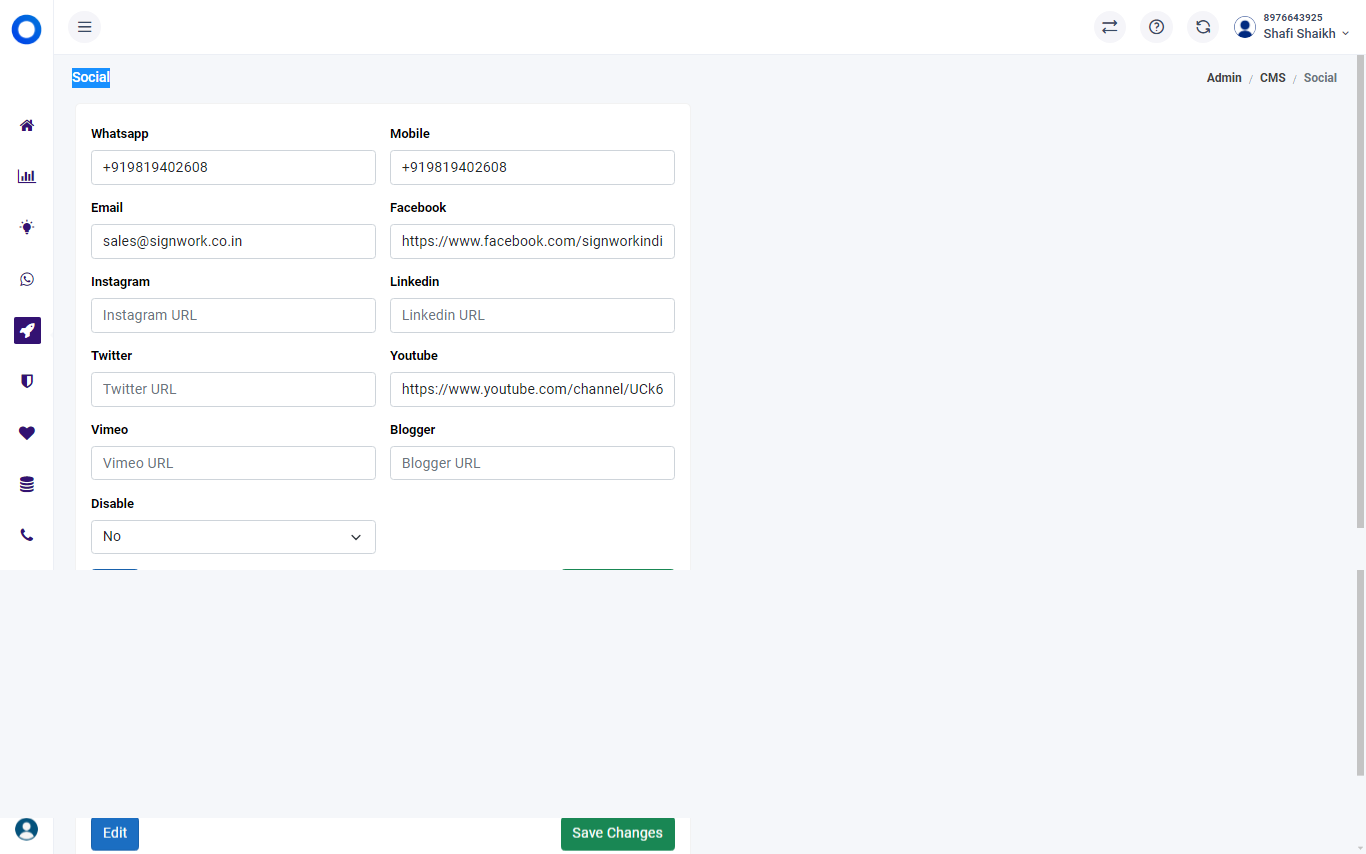Click the page's vertical scrollbar
The image size is (1366, 854).
point(1360,292)
